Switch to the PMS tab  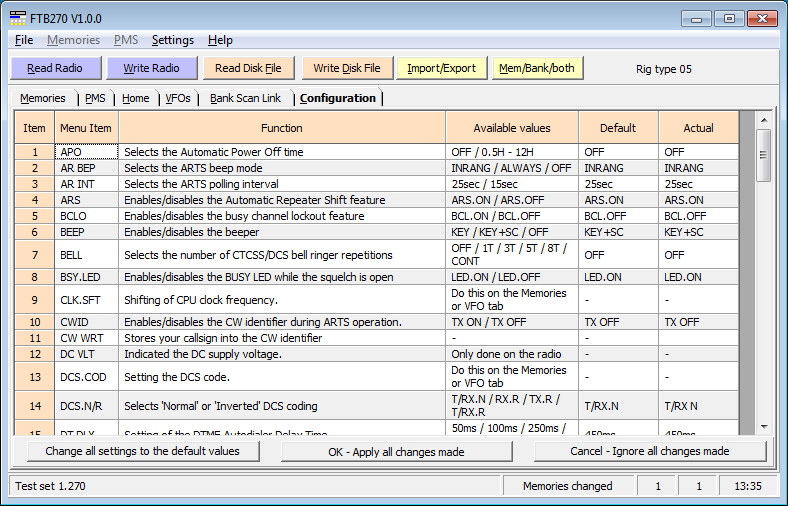95,98
